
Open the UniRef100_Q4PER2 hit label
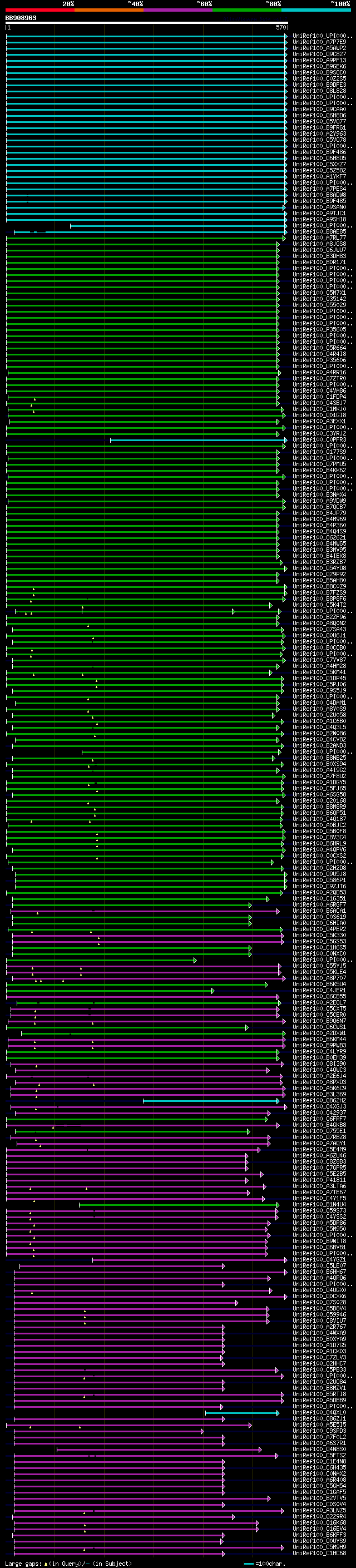click(x=319, y=929)
